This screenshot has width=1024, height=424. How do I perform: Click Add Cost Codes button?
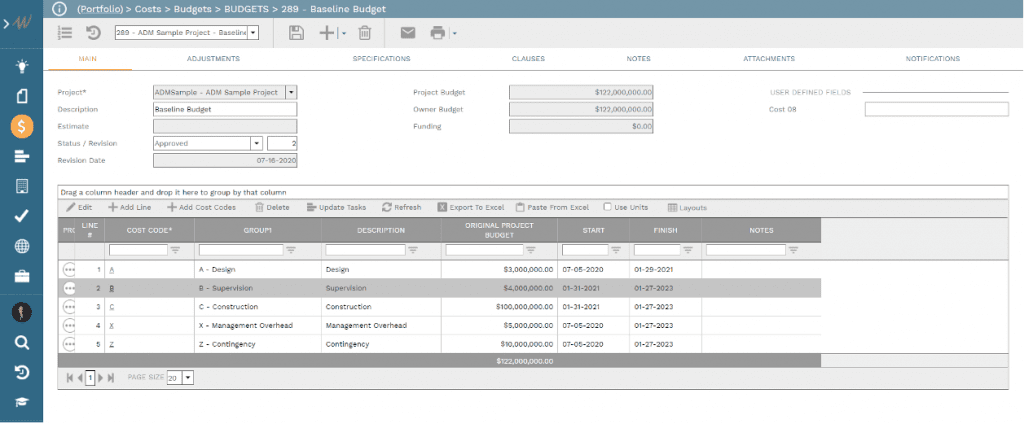[201, 207]
